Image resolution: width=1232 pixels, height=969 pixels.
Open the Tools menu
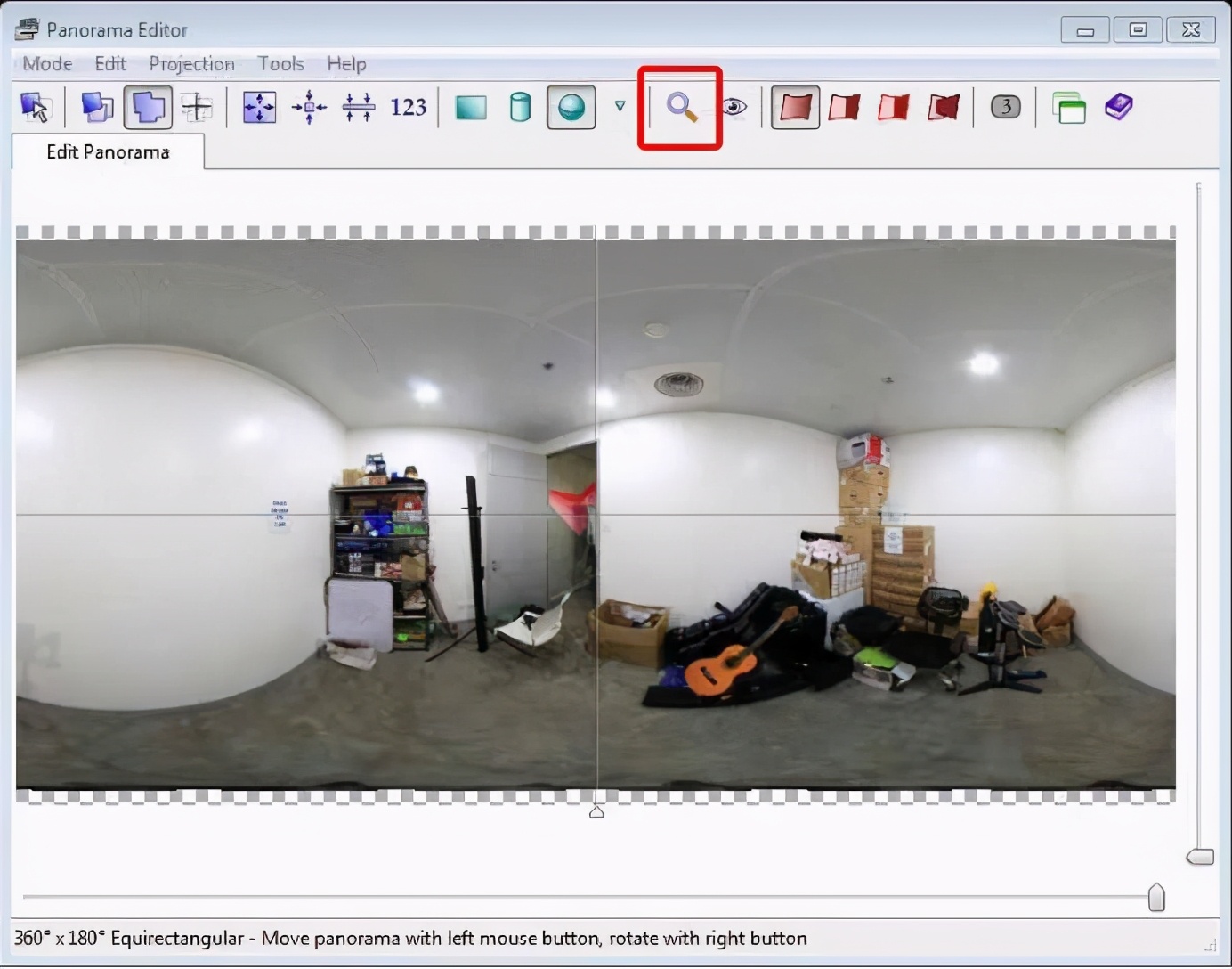[281, 64]
